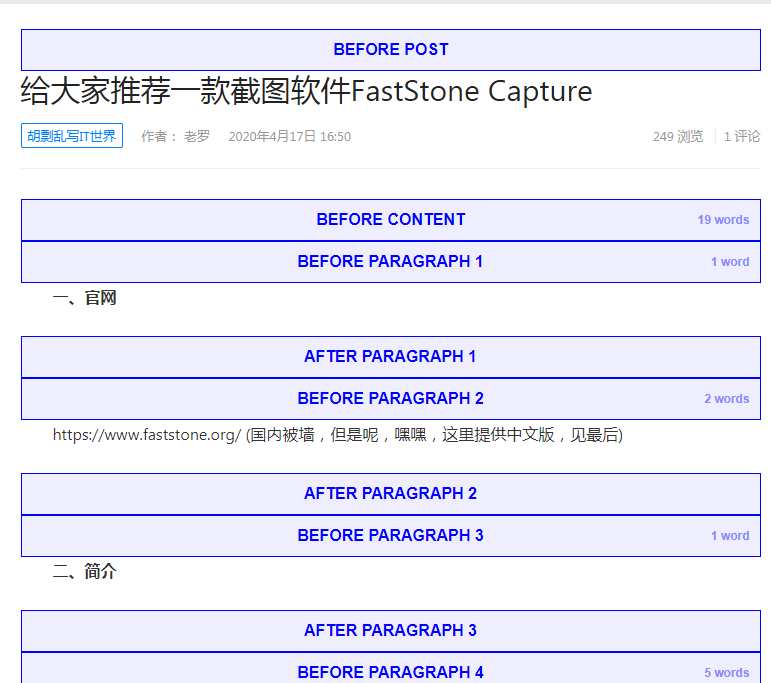This screenshot has width=771, height=683.
Task: Select the BEFORE PARAGRAPH 3 block
Action: pyautogui.click(x=390, y=535)
